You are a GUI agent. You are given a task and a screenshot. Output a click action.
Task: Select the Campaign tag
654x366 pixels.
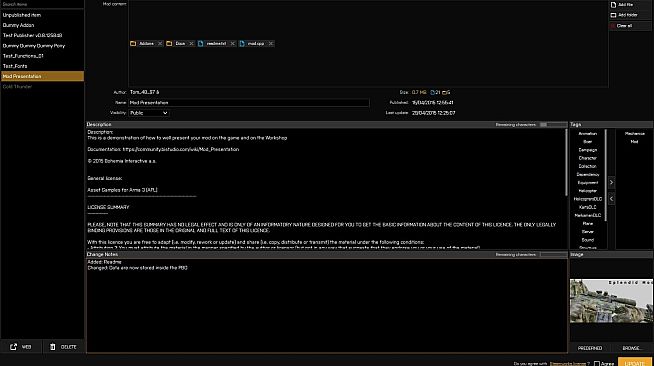pyautogui.click(x=587, y=150)
